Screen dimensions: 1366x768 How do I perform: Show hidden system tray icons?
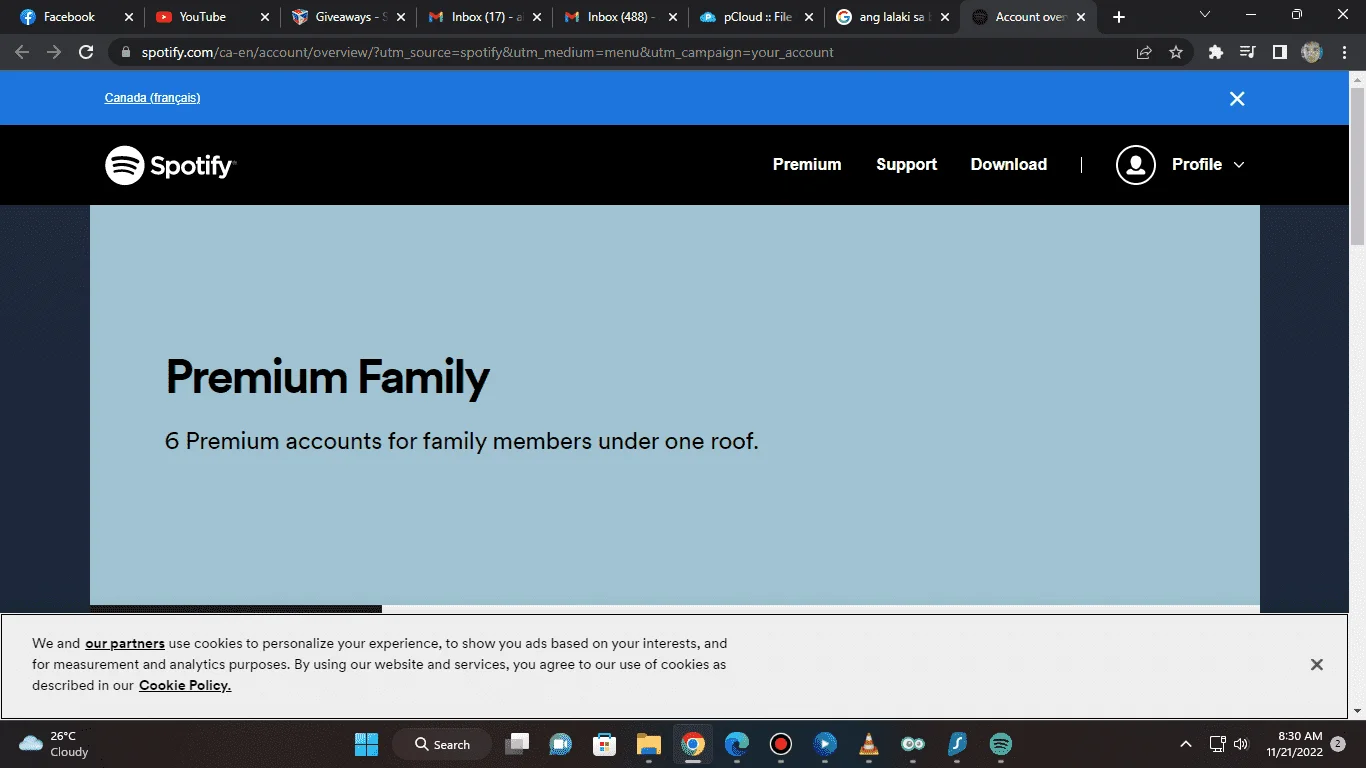point(1186,744)
